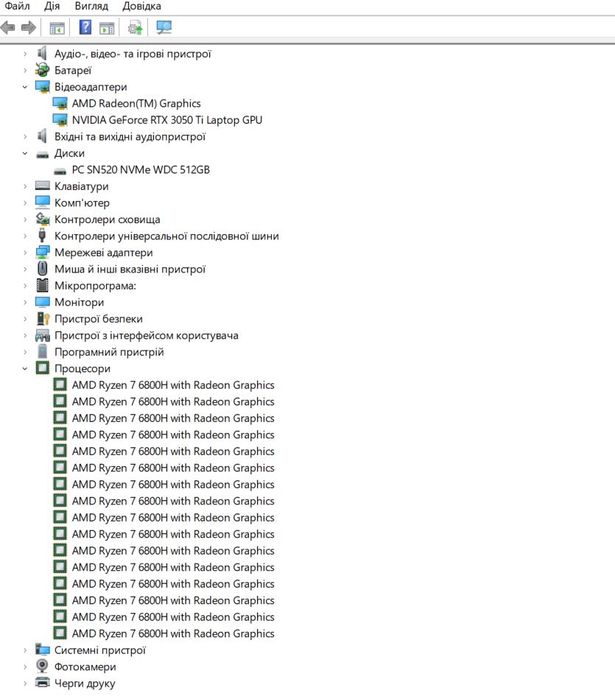Expand the Комп'ютер node
The height and width of the screenshot is (699, 615).
coord(25,203)
